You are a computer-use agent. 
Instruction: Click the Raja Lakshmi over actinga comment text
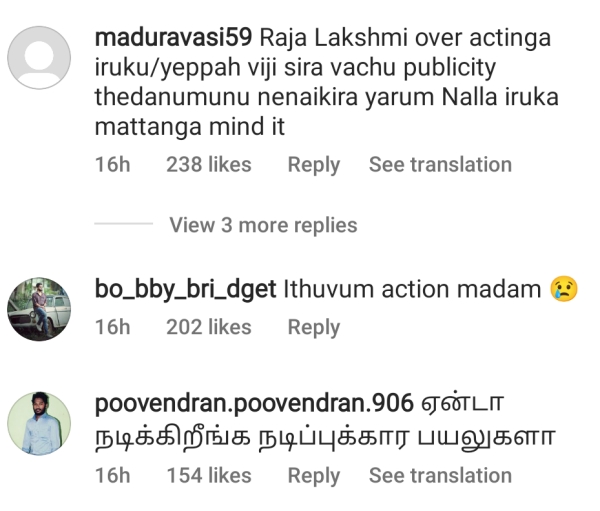point(327,82)
